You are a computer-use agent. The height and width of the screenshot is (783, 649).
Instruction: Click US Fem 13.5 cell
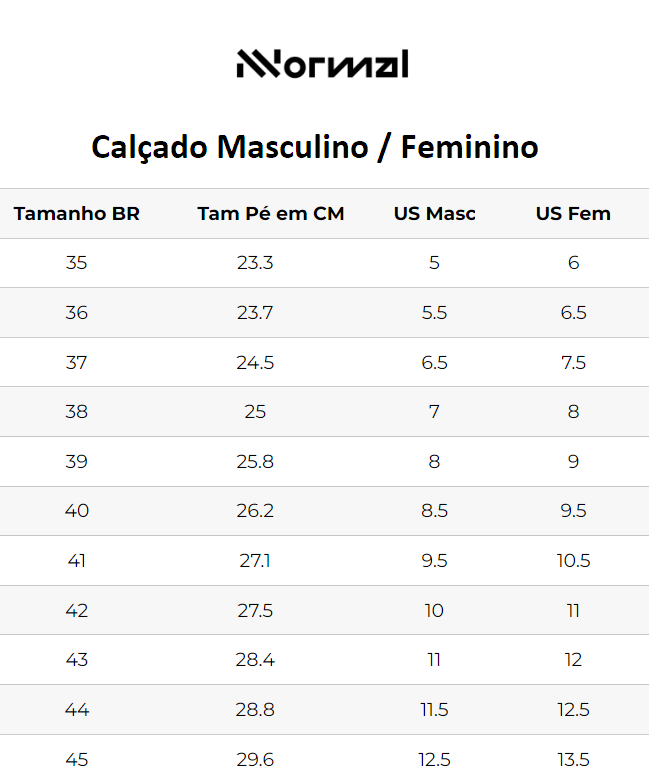(573, 759)
